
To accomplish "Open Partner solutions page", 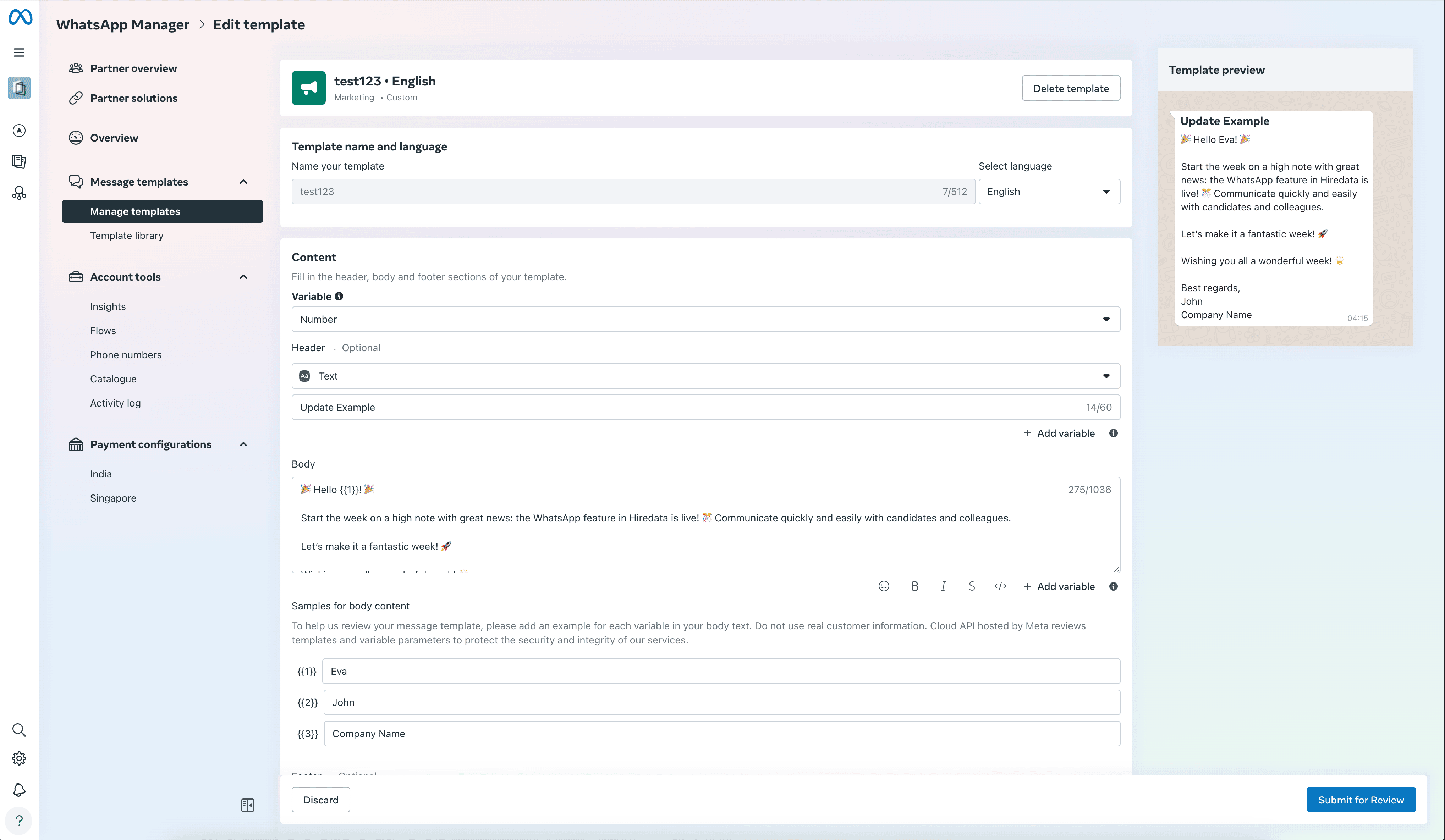I will 133,98.
